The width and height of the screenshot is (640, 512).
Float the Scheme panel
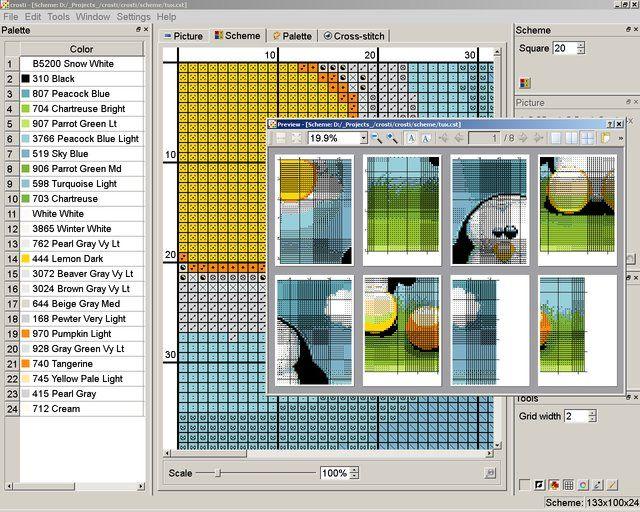(628, 29)
